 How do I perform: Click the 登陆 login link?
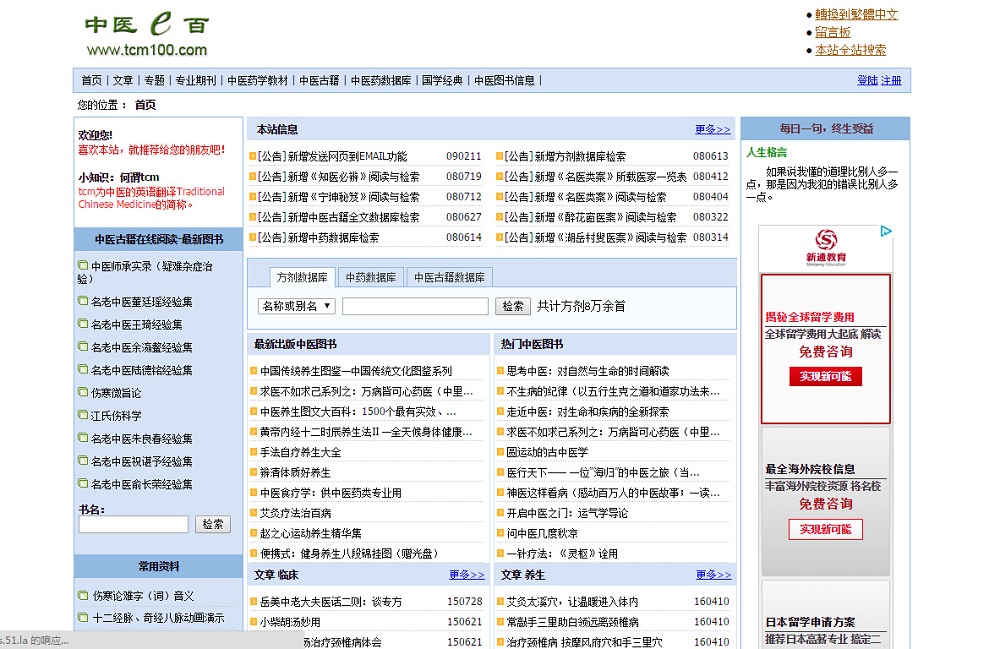(x=867, y=80)
